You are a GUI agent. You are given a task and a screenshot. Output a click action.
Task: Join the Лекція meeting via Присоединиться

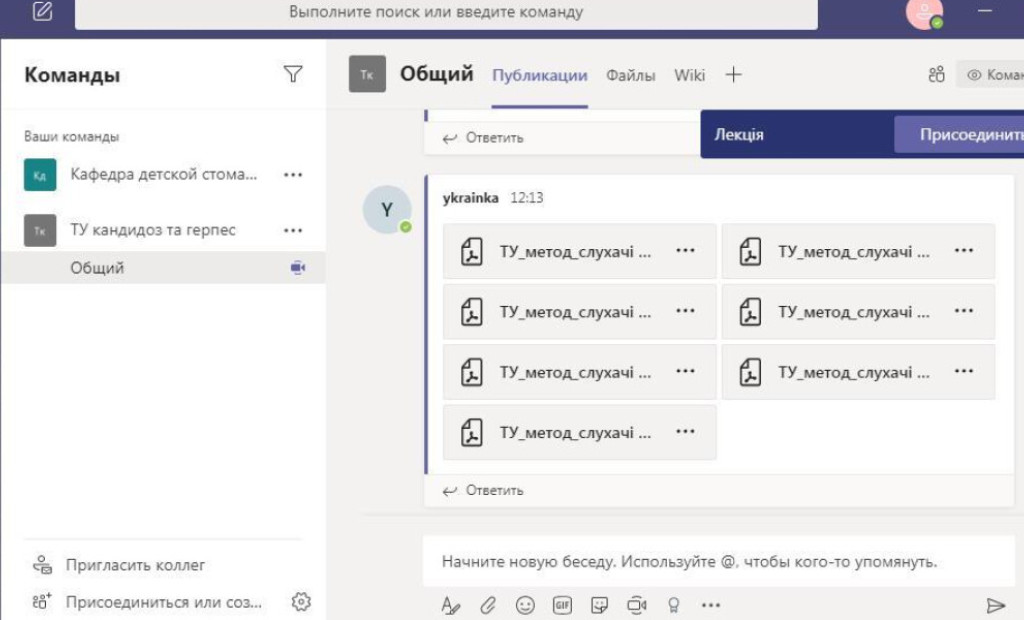[x=975, y=134]
